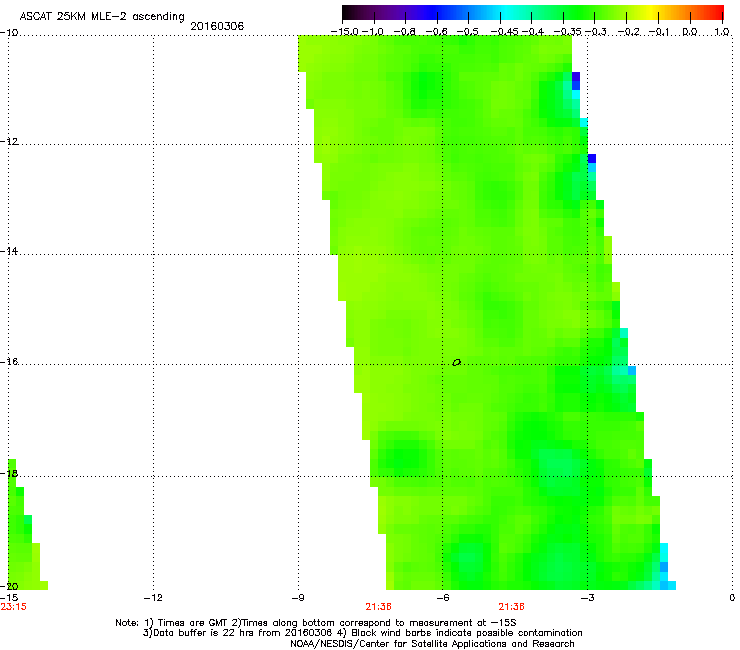Screen dimensions: 740x650
Task: Click the -0.8 color bar label
Action: click(405, 32)
